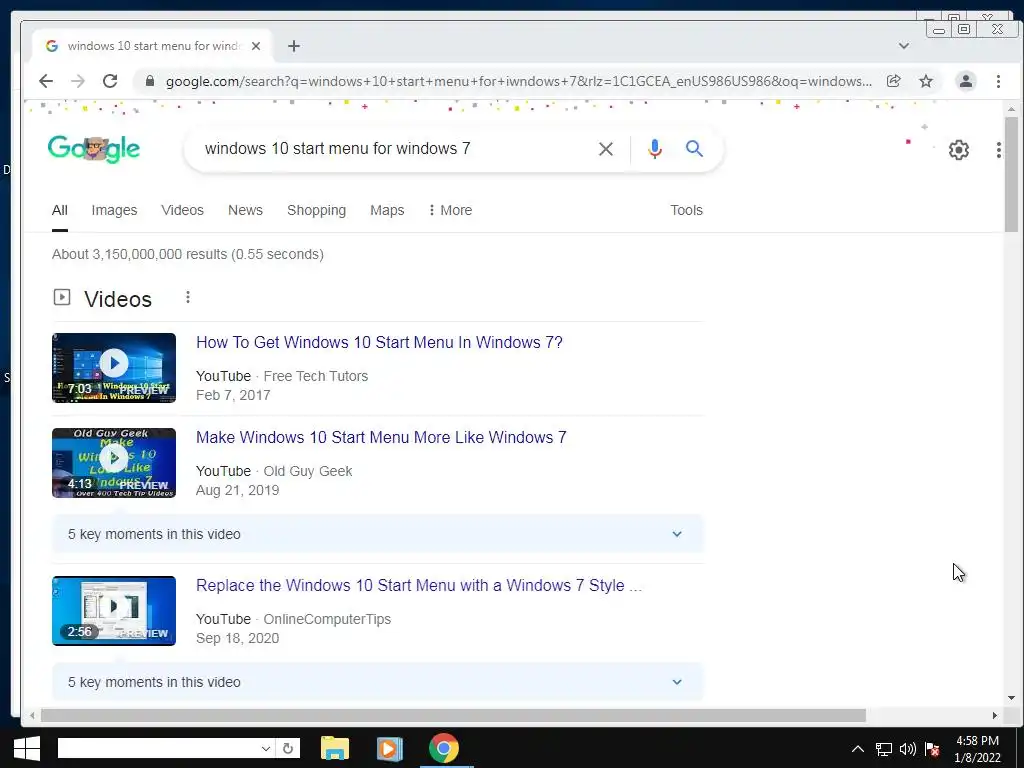Open the tab search dropdown arrow
This screenshot has height=768, width=1024.
[904, 46]
